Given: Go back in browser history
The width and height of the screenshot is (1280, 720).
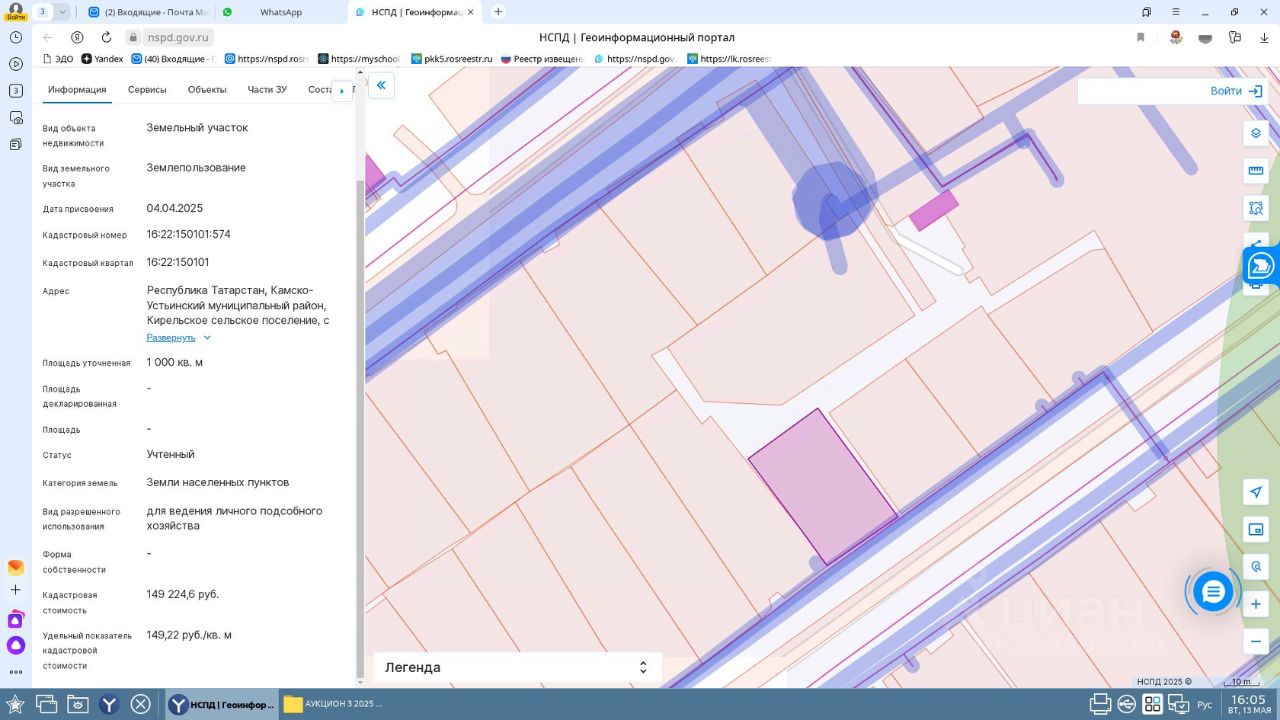Looking at the screenshot, I should pyautogui.click(x=48, y=37).
